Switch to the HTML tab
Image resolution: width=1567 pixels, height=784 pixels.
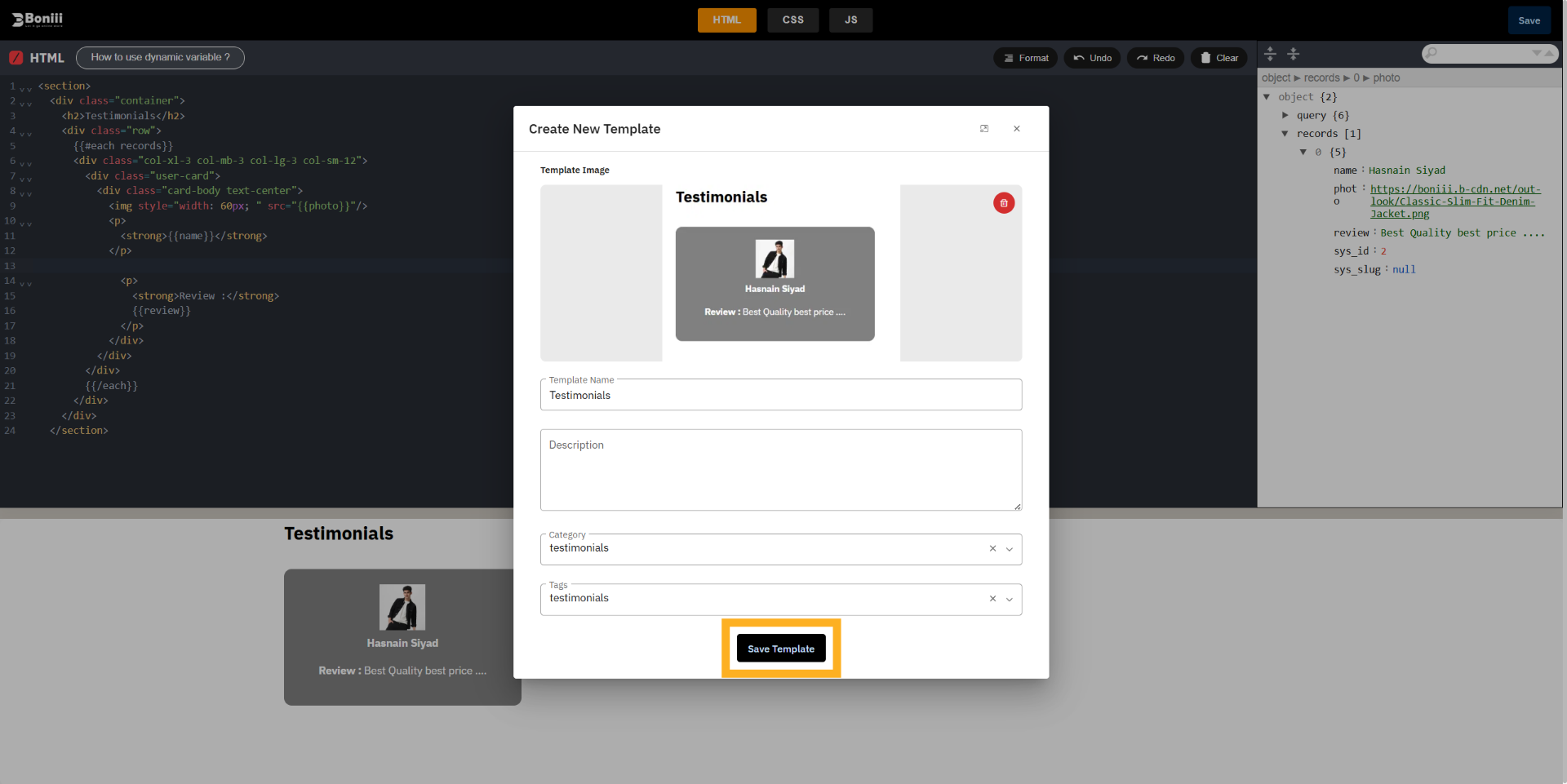[x=726, y=20]
